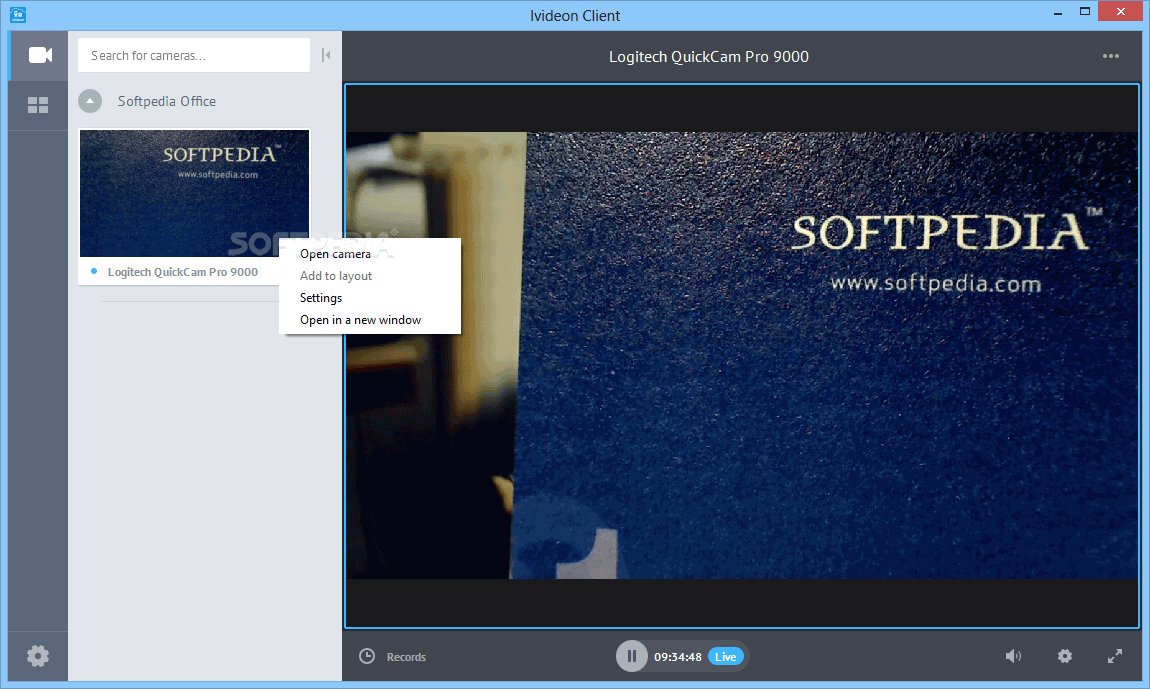The image size is (1150, 689).
Task: Minimize the Ivideon Client window
Action: click(1058, 13)
